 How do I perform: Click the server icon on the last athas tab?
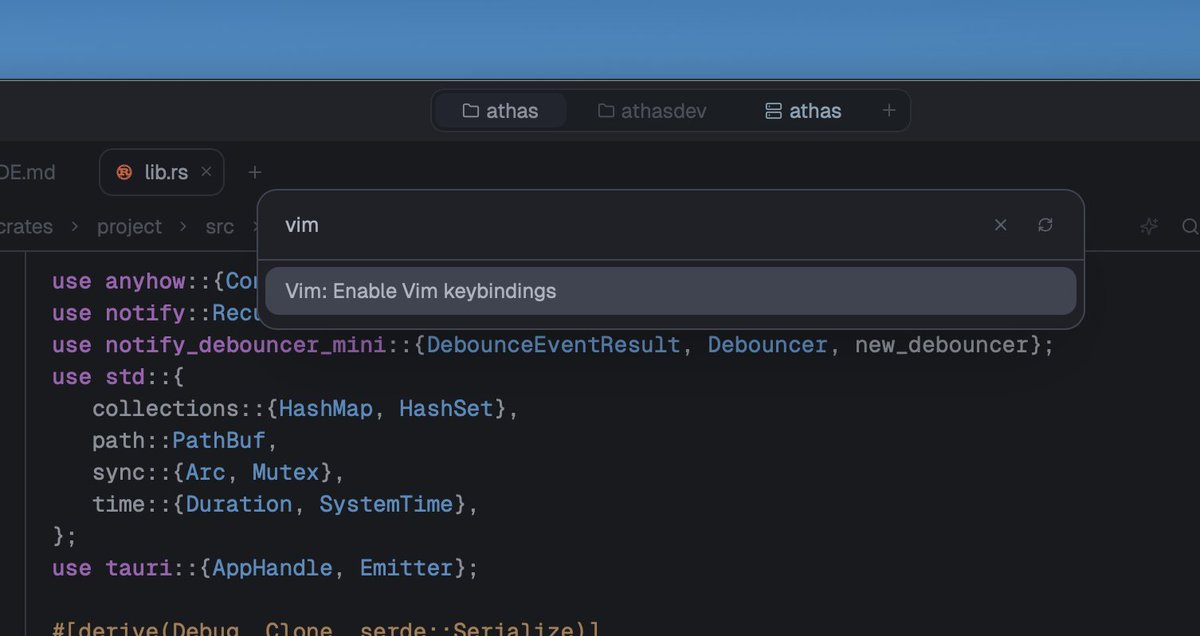(x=773, y=111)
